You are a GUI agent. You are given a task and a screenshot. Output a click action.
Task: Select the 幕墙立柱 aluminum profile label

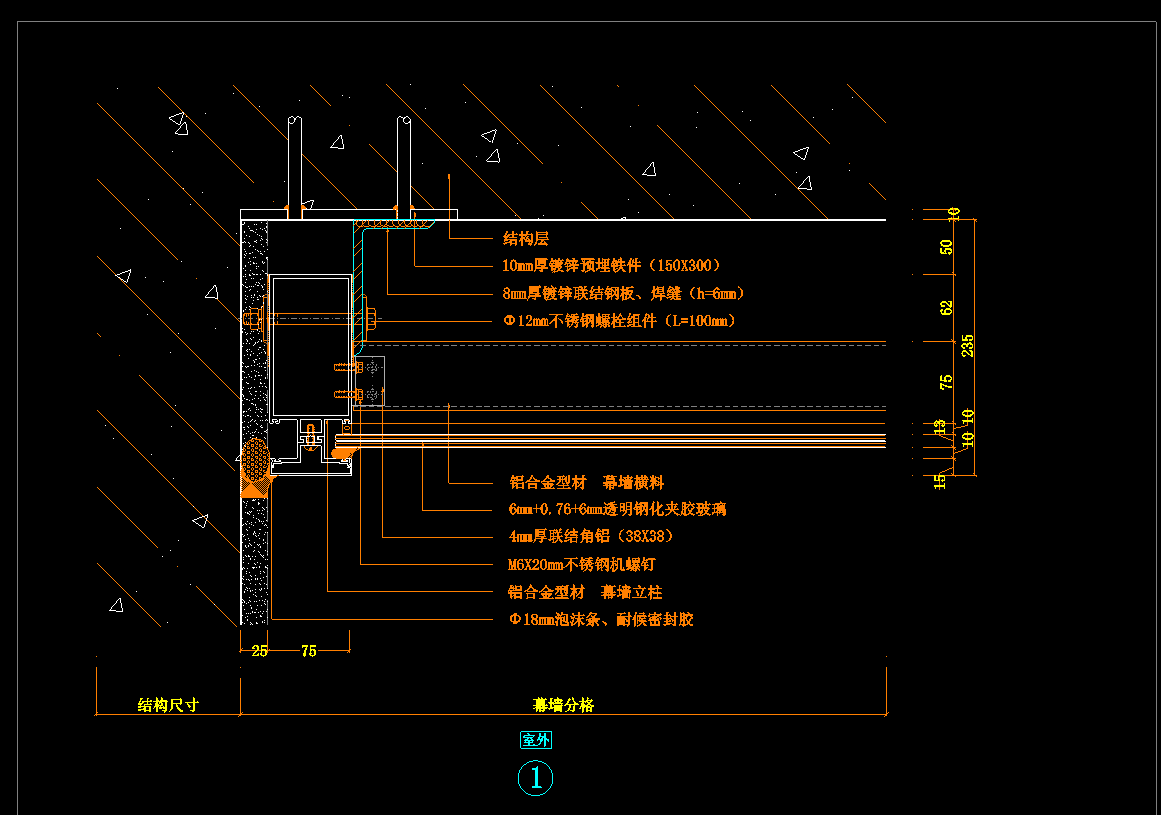[585, 593]
